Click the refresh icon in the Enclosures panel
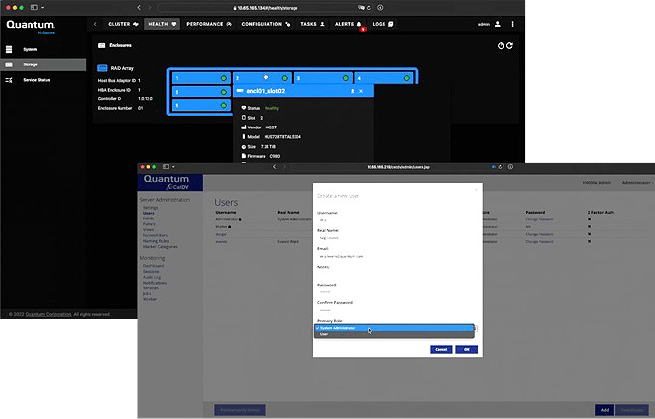655x419 pixels. click(510, 46)
